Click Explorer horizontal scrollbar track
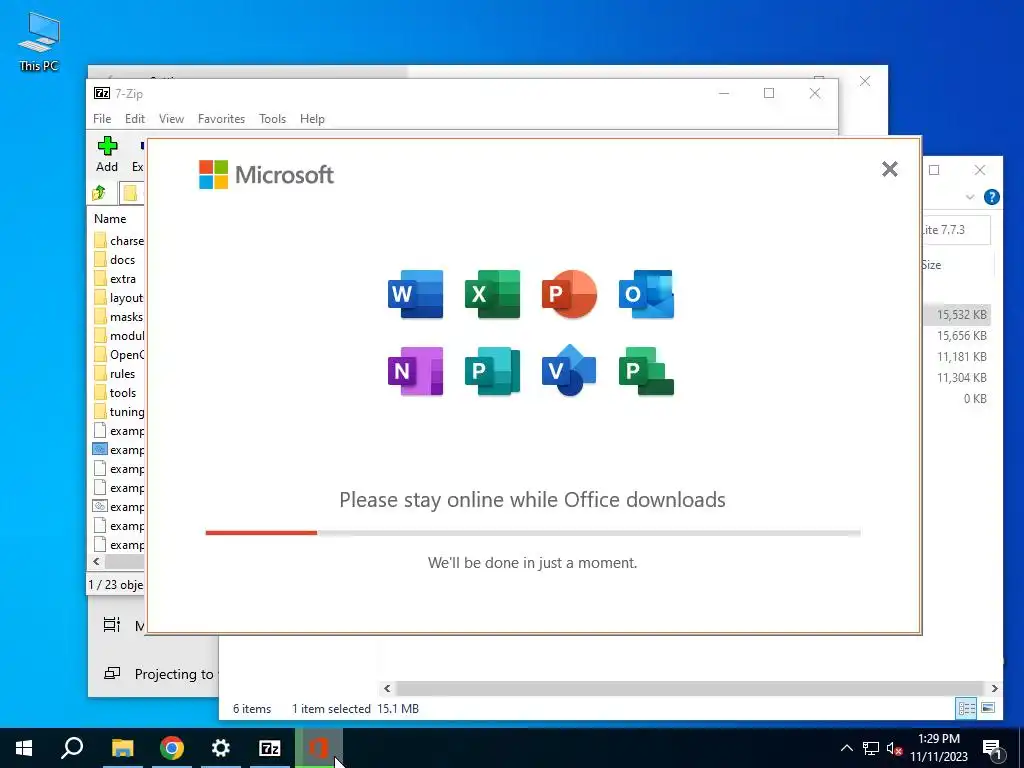Viewport: 1024px width, 768px height. click(690, 688)
